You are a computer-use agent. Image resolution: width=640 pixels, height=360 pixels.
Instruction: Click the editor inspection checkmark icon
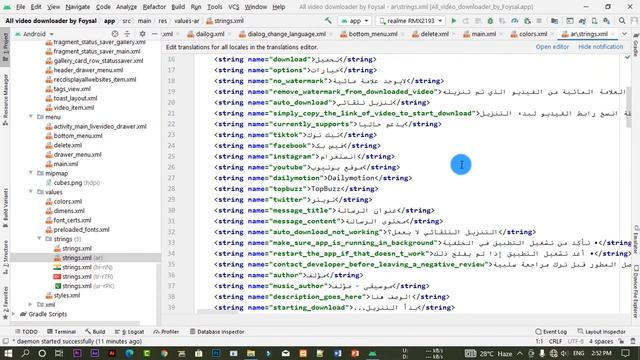click(x=627, y=57)
